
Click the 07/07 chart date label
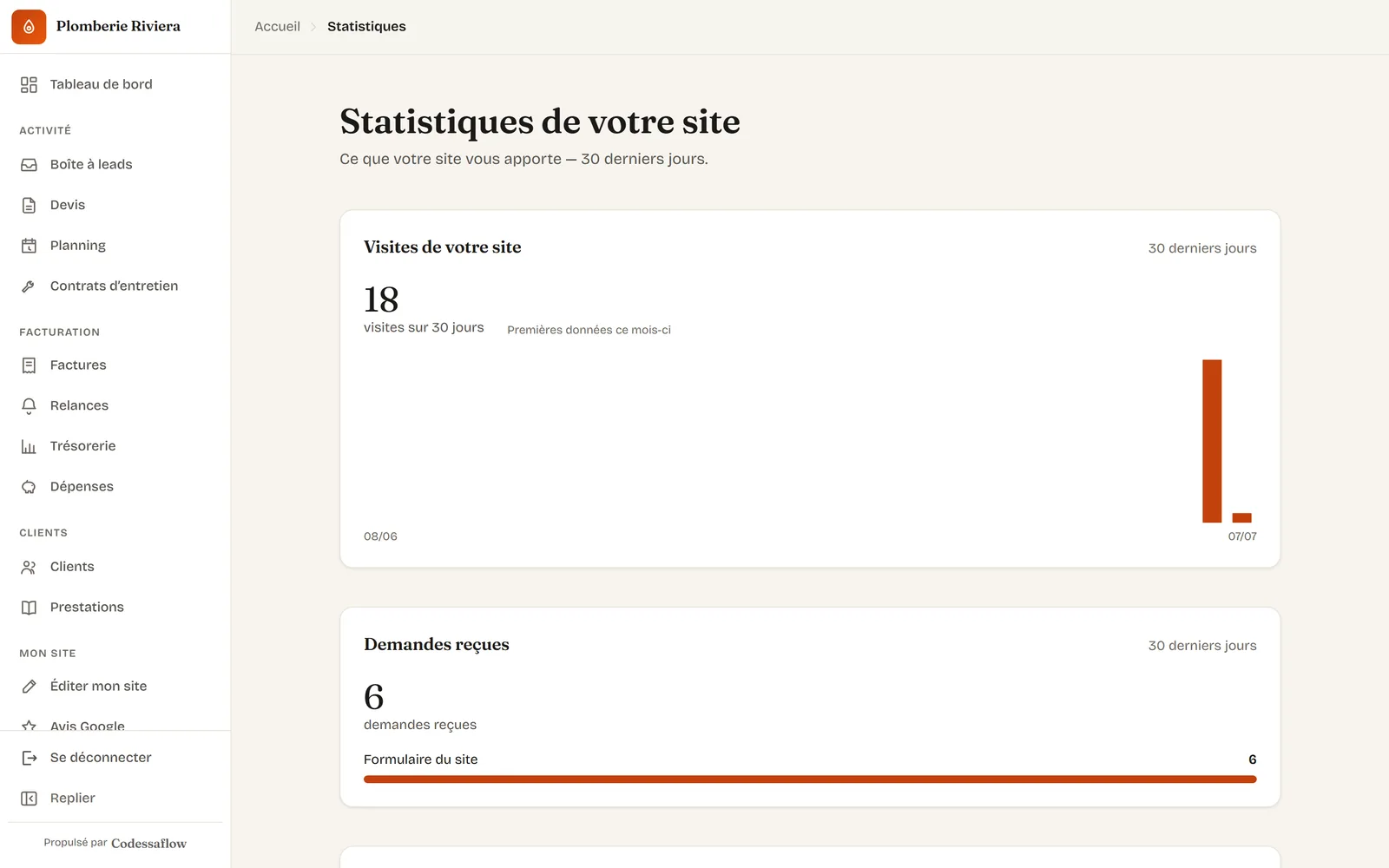tap(1242, 536)
